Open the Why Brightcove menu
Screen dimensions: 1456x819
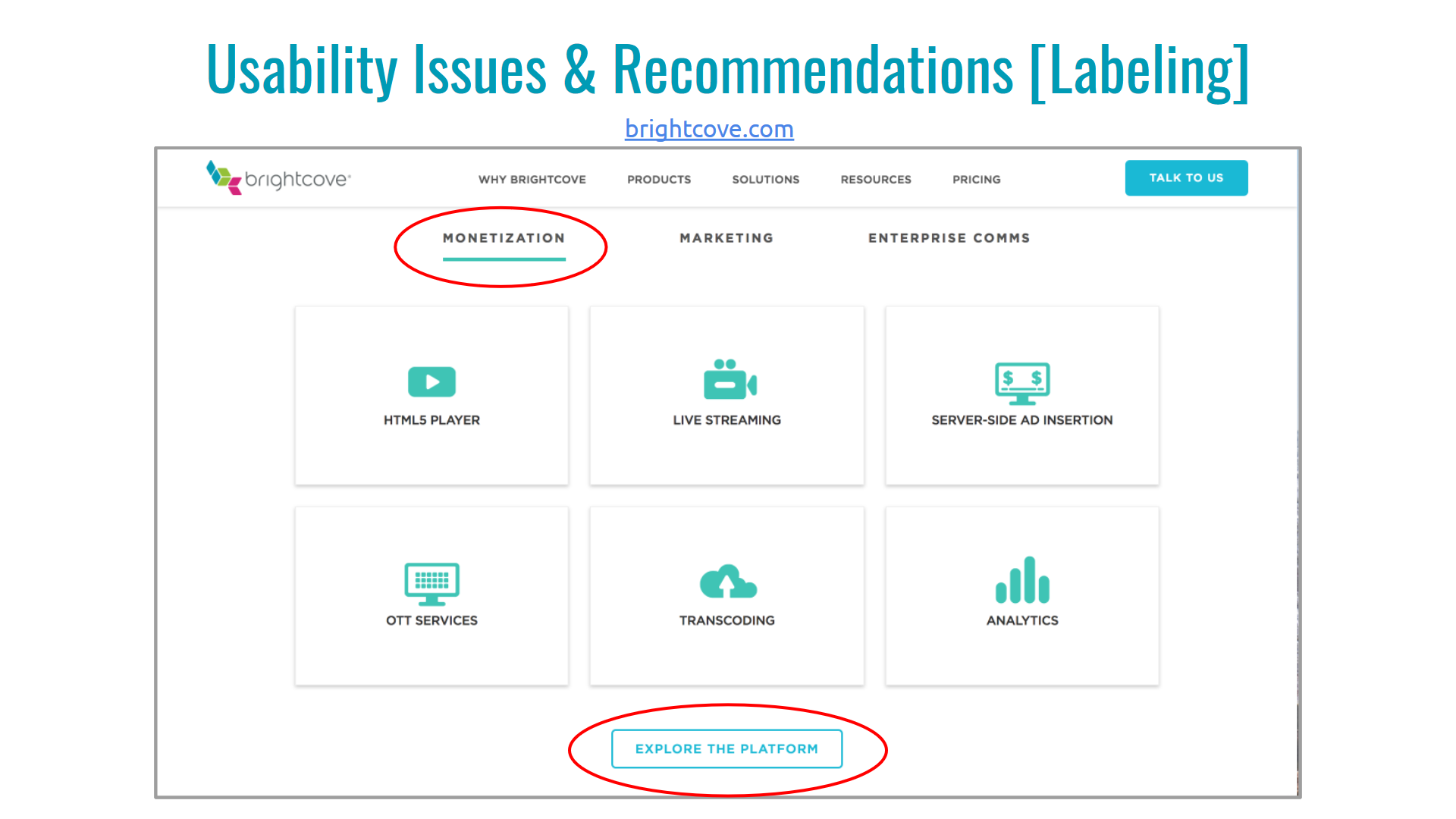[x=532, y=180]
